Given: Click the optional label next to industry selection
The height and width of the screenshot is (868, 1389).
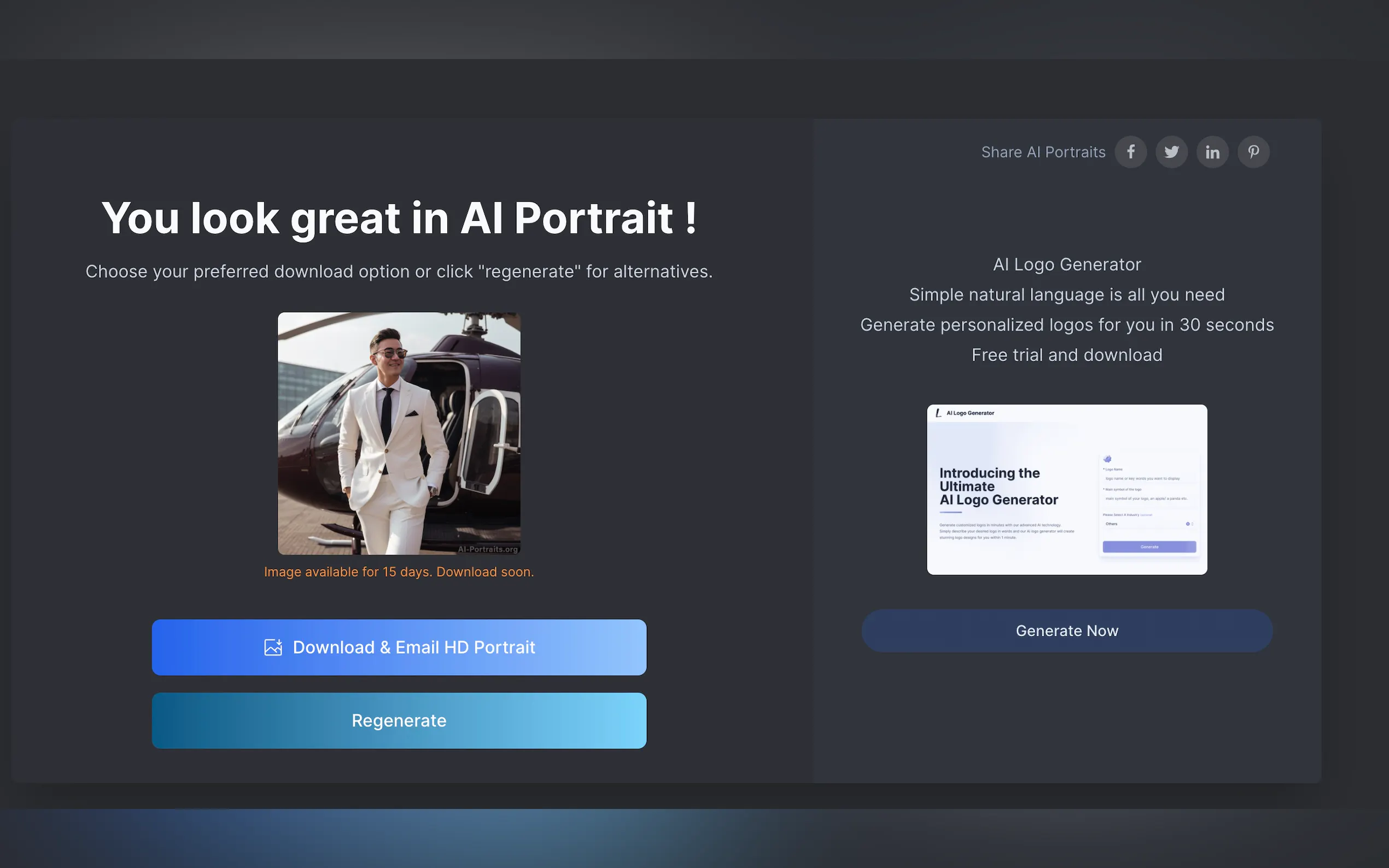Looking at the screenshot, I should click(x=1146, y=515).
